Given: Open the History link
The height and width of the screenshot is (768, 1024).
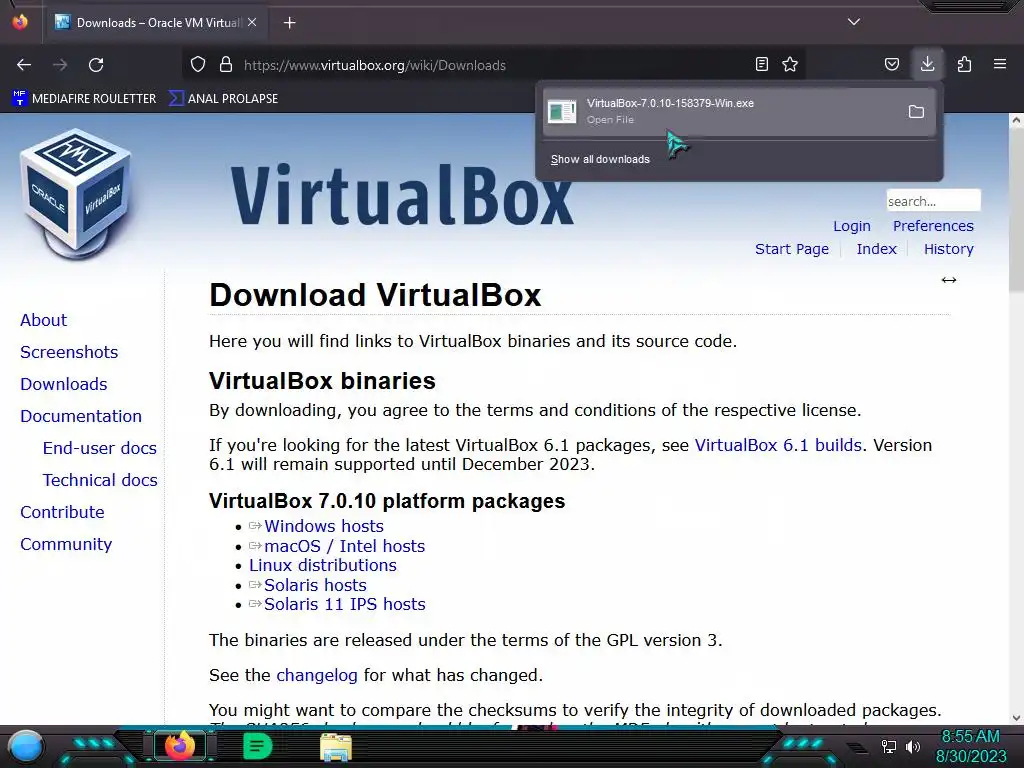Looking at the screenshot, I should pos(948,249).
